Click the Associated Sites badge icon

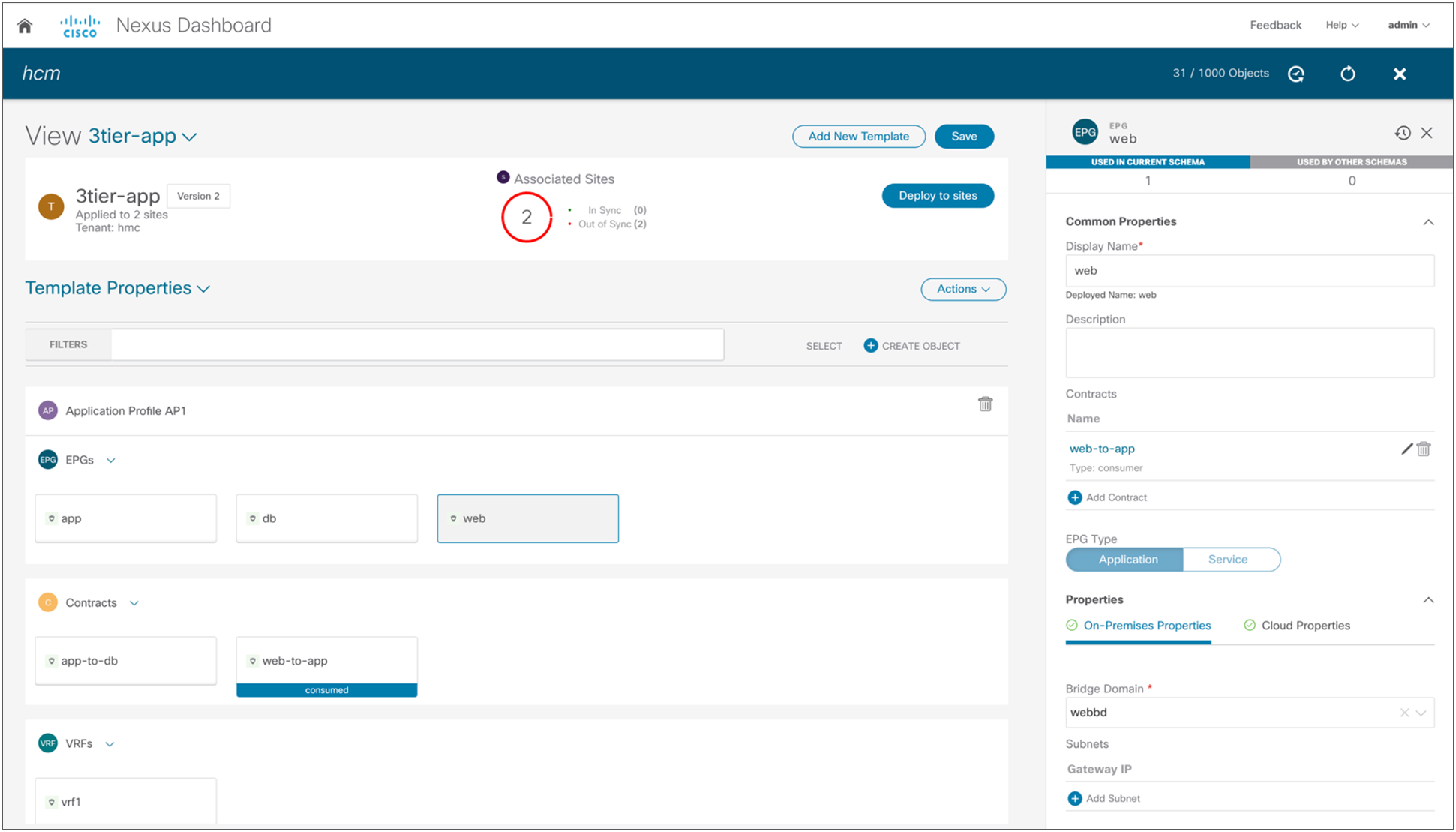coord(503,177)
